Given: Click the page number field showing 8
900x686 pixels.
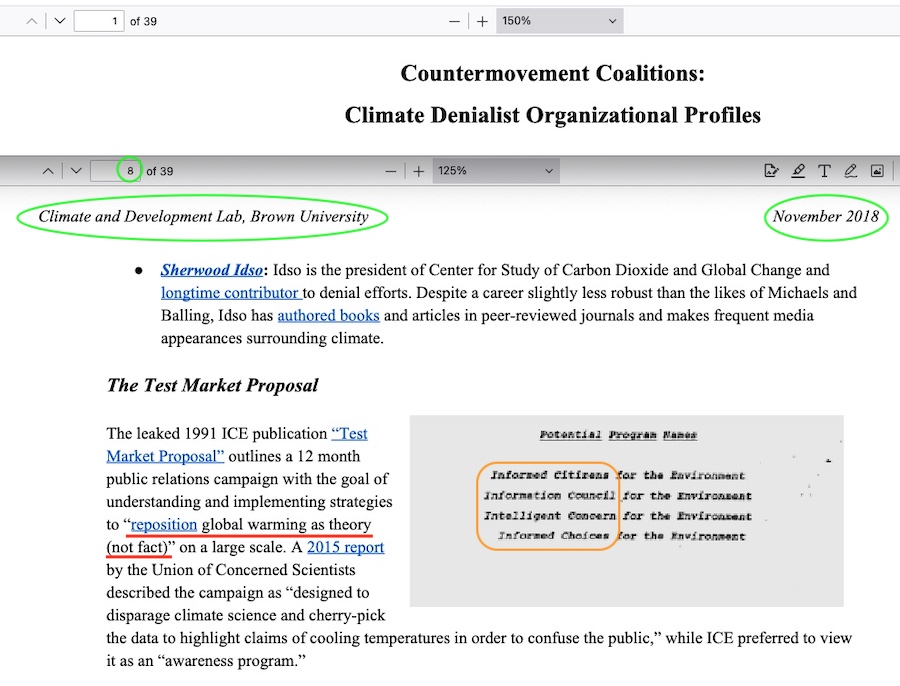Looking at the screenshot, I should pyautogui.click(x=115, y=171).
